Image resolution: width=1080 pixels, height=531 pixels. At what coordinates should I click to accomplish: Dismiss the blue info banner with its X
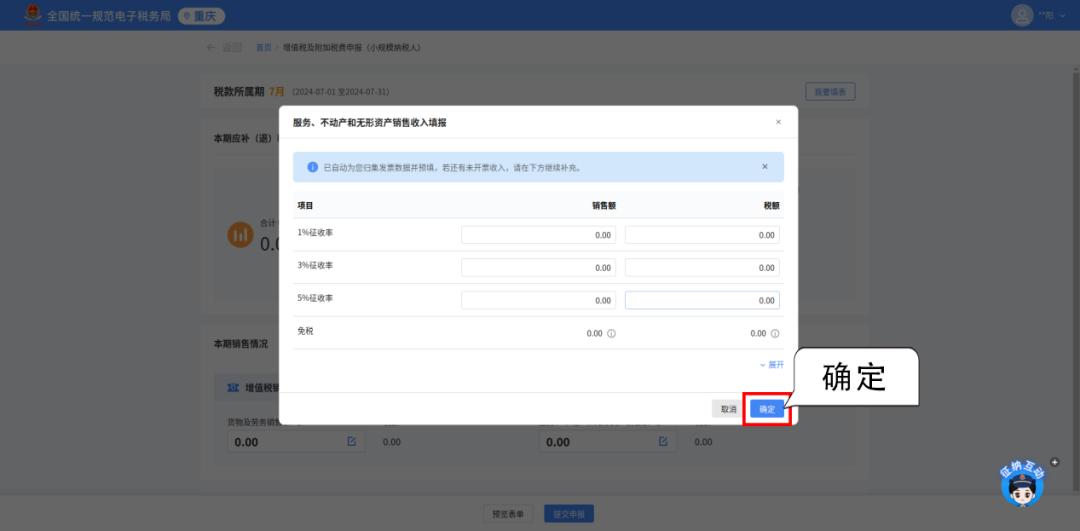(x=765, y=167)
